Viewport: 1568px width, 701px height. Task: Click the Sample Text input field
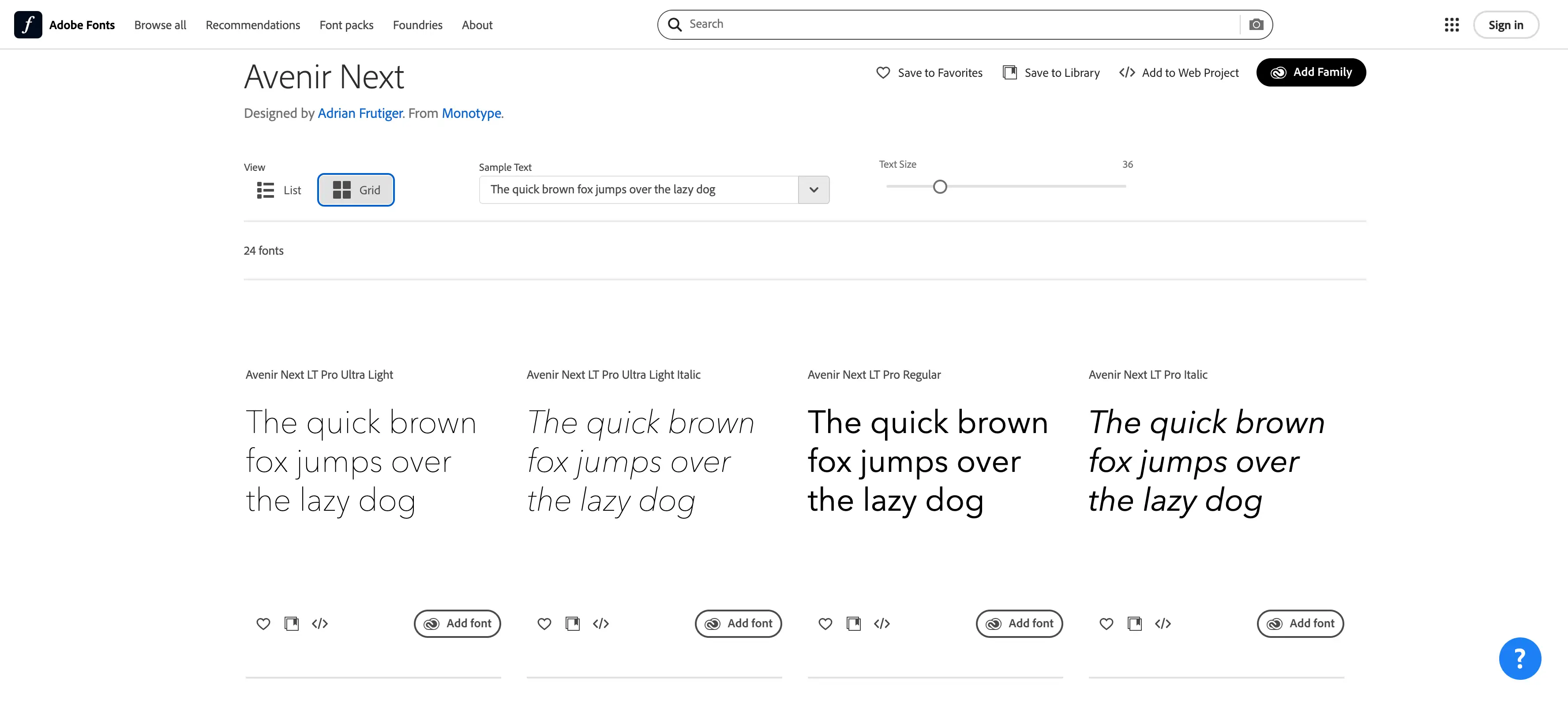pos(638,189)
